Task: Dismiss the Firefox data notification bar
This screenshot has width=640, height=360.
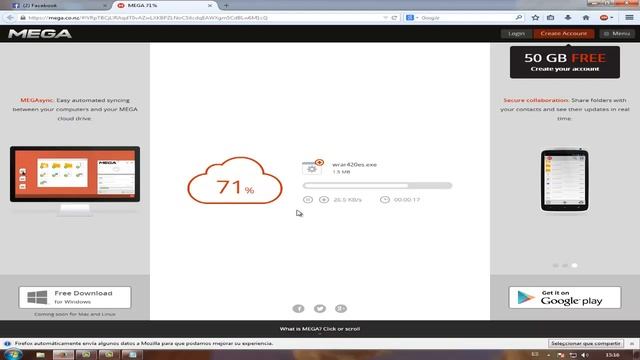Action: pos(632,343)
